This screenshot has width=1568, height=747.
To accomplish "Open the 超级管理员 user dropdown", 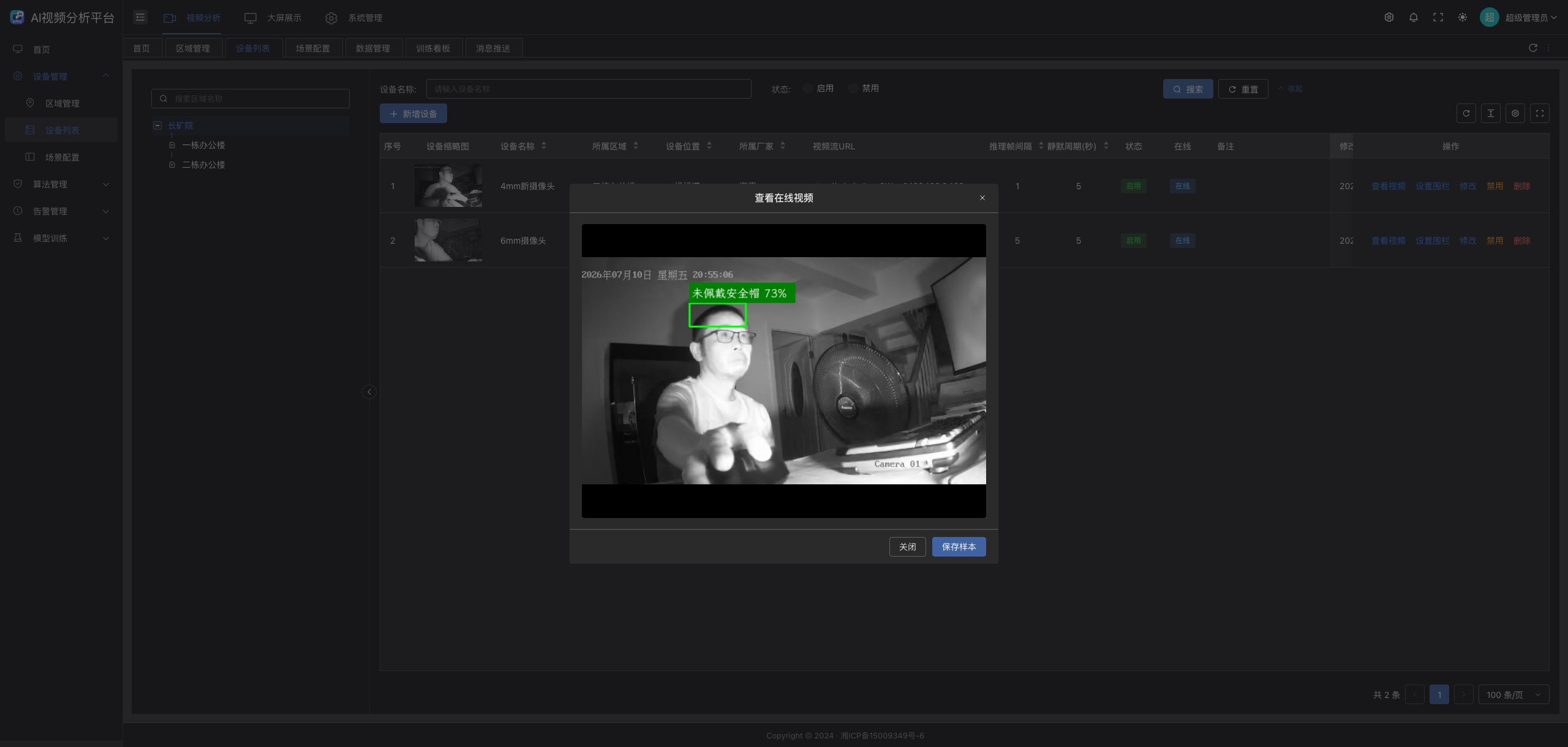I will point(1531,18).
